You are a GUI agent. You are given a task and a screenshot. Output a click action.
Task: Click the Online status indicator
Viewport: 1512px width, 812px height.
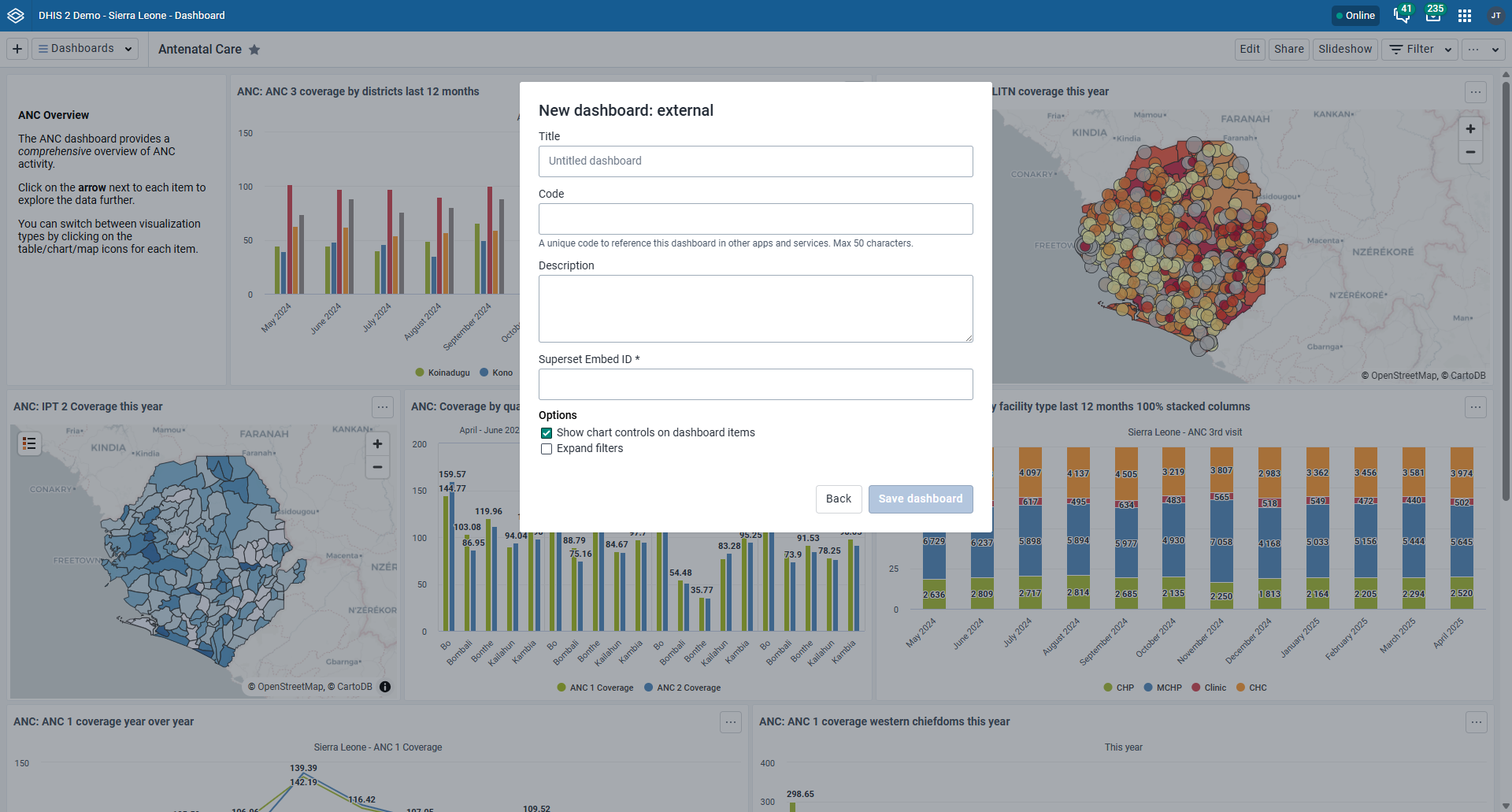point(1355,16)
